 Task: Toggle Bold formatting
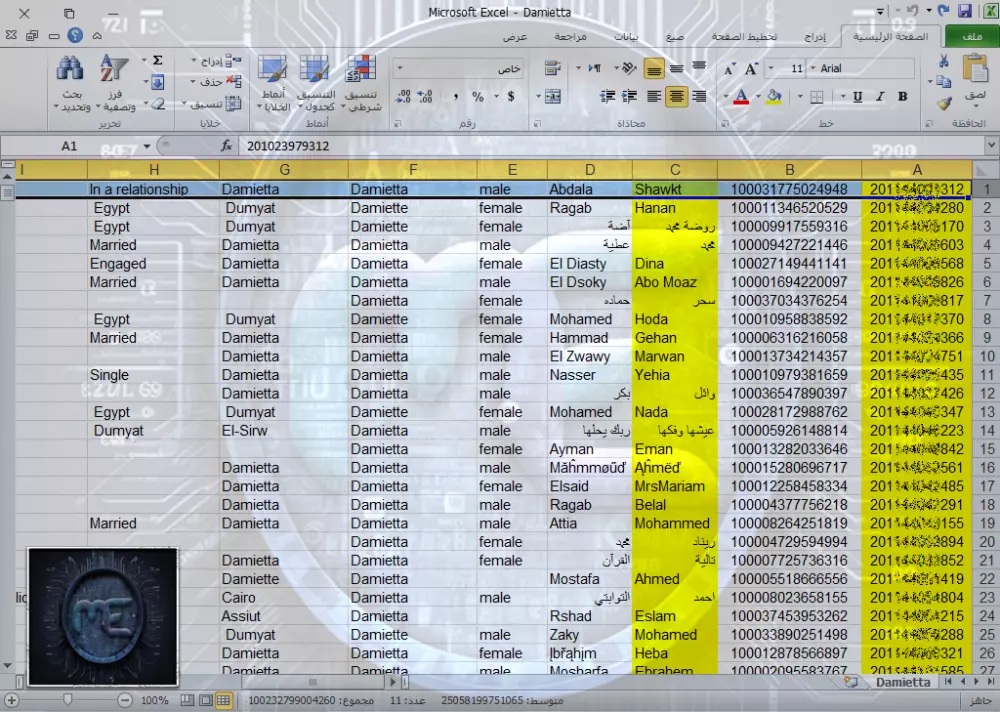pyautogui.click(x=902, y=97)
